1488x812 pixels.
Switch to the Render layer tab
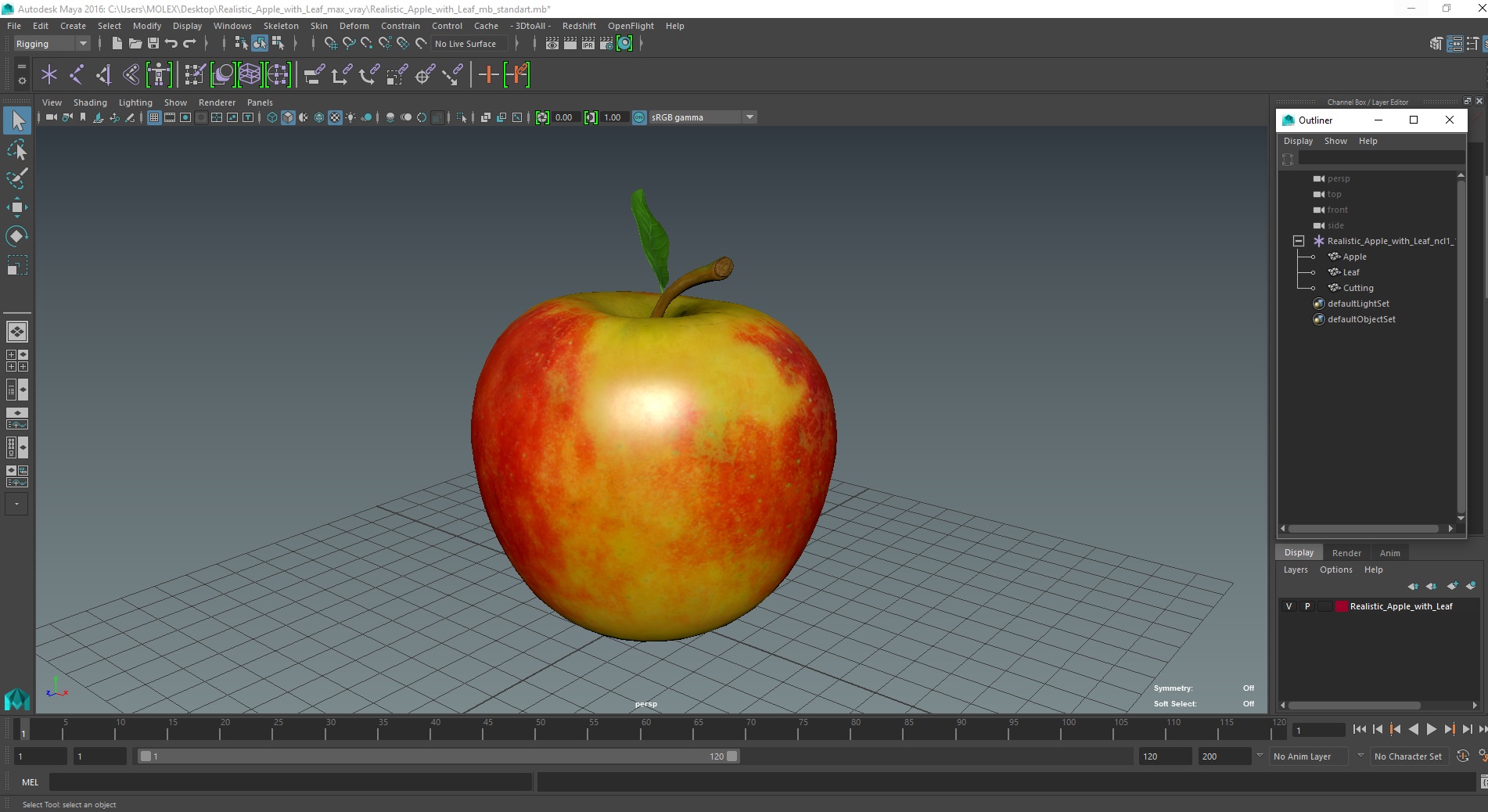pyautogui.click(x=1346, y=552)
